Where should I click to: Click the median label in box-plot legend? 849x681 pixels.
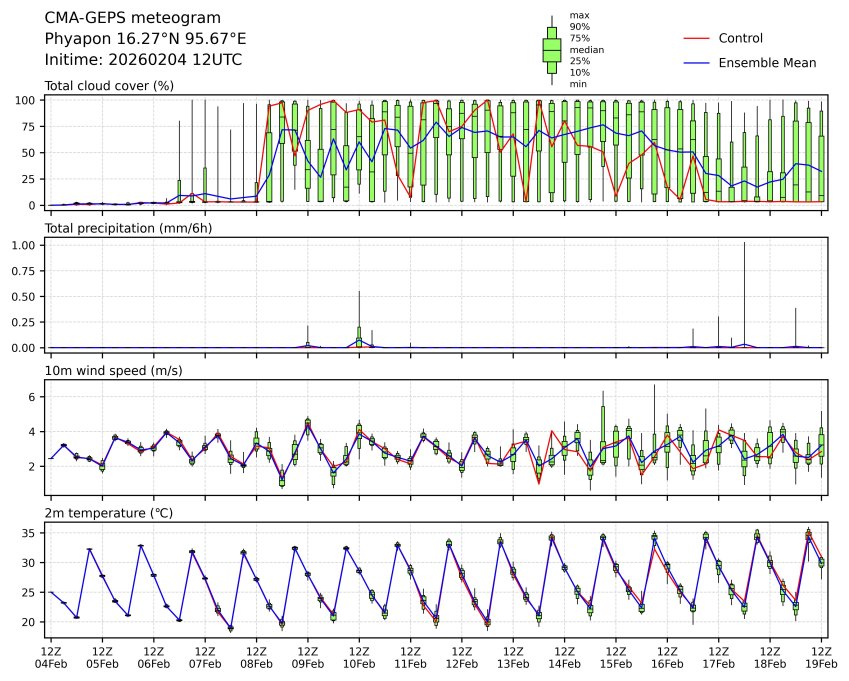coord(586,49)
